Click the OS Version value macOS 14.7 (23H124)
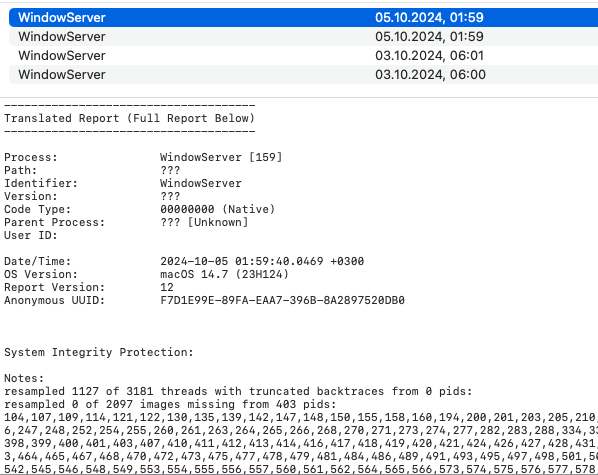Viewport: 598px width, 475px height. (x=224, y=274)
